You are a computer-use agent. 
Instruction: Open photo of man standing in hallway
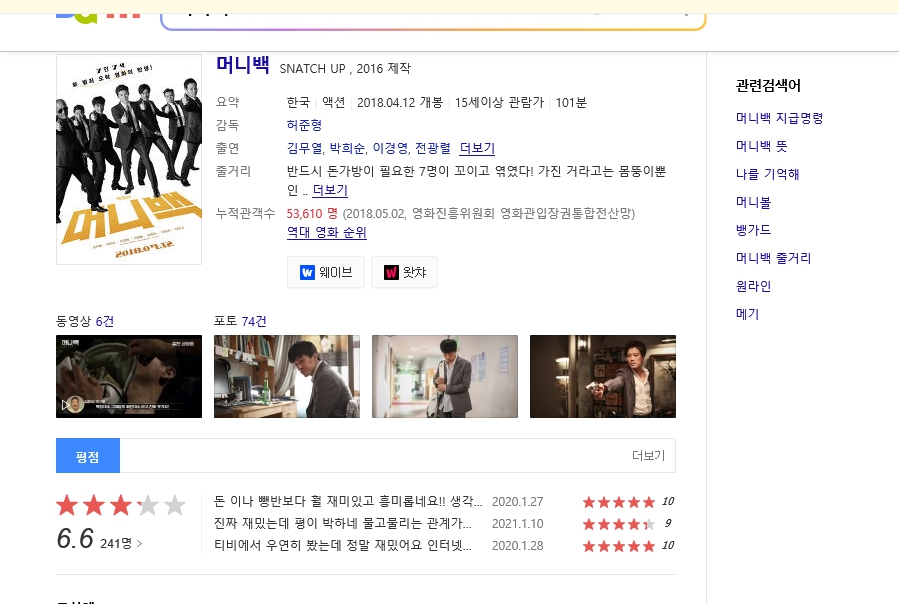tap(445, 376)
